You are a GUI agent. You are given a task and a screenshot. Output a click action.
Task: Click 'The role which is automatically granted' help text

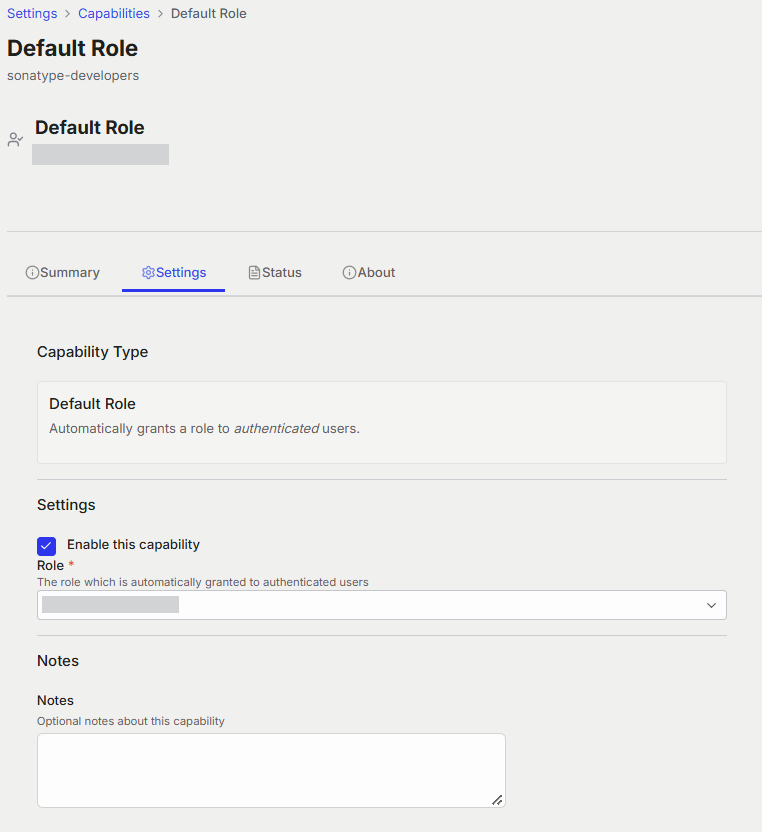(x=203, y=582)
